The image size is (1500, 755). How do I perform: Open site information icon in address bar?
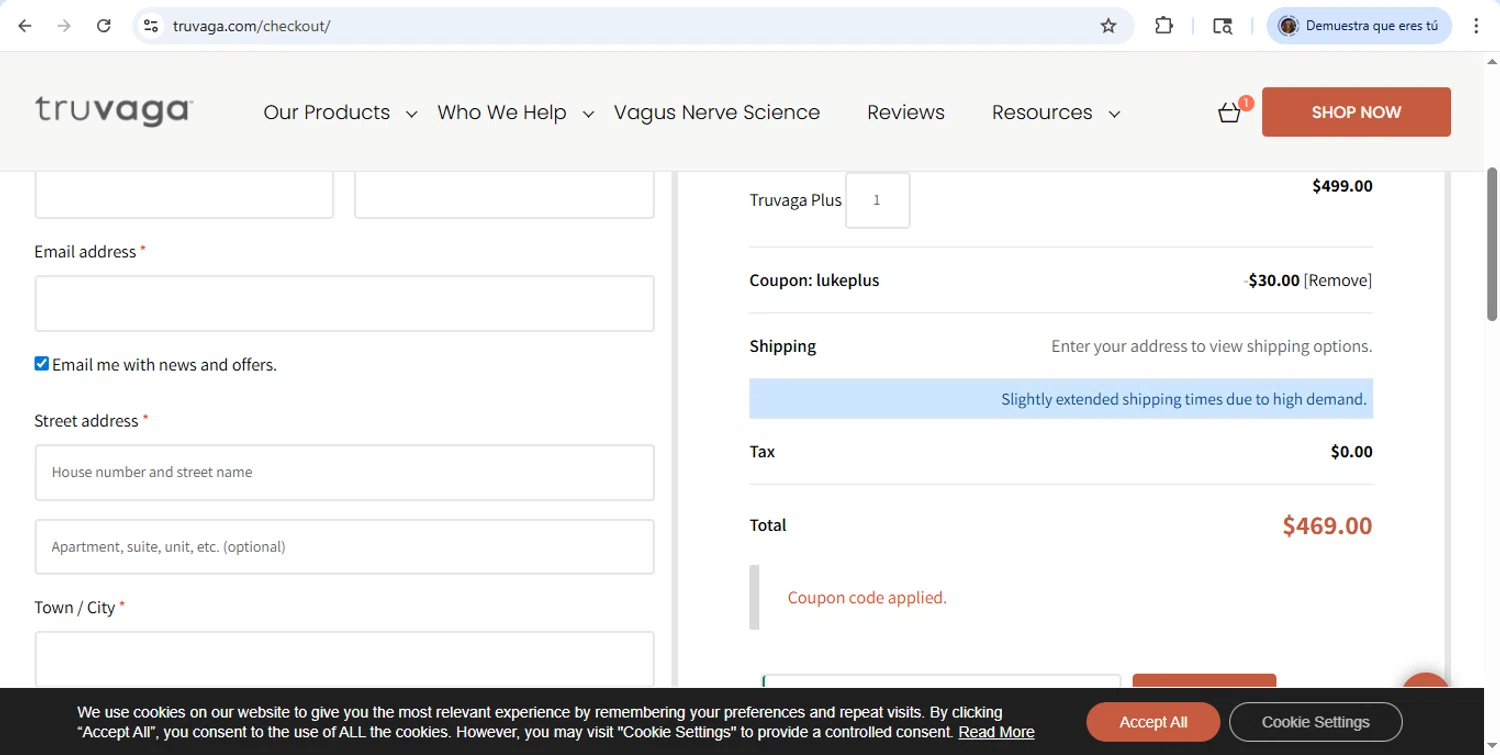pyautogui.click(x=151, y=26)
